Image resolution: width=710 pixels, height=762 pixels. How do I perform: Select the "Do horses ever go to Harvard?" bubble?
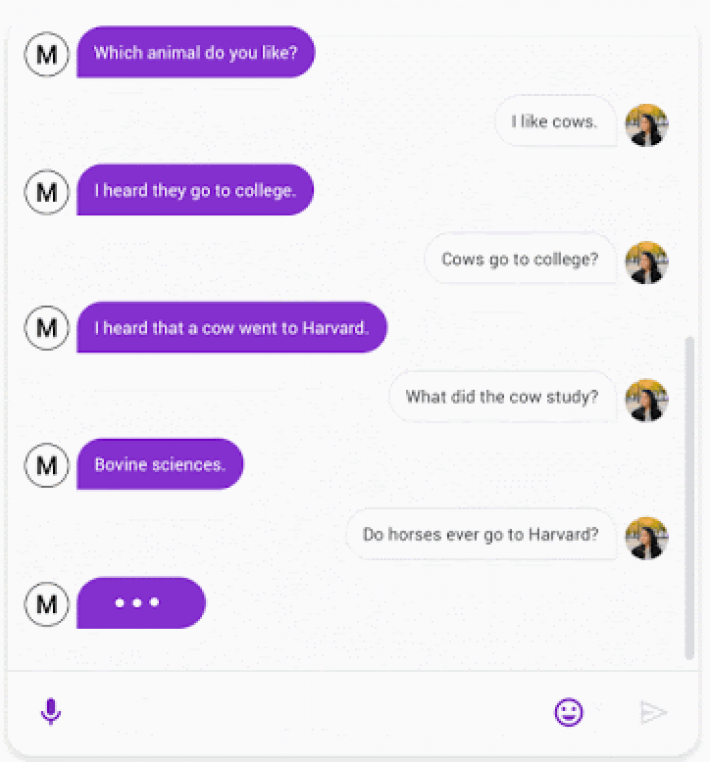point(480,535)
